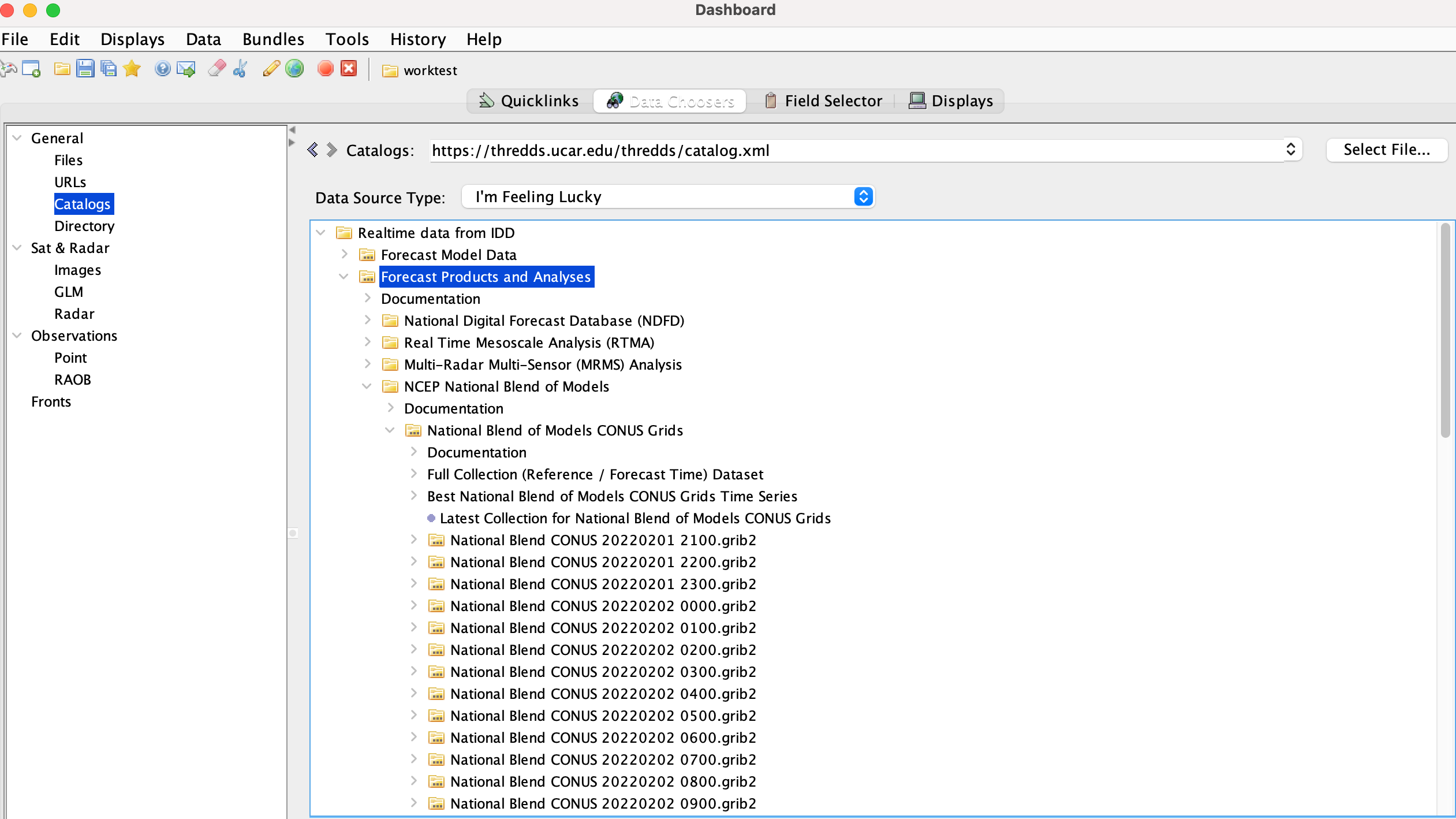Image resolution: width=1456 pixels, height=819 pixels.
Task: Click the blue help question mark icon
Action: [163, 69]
